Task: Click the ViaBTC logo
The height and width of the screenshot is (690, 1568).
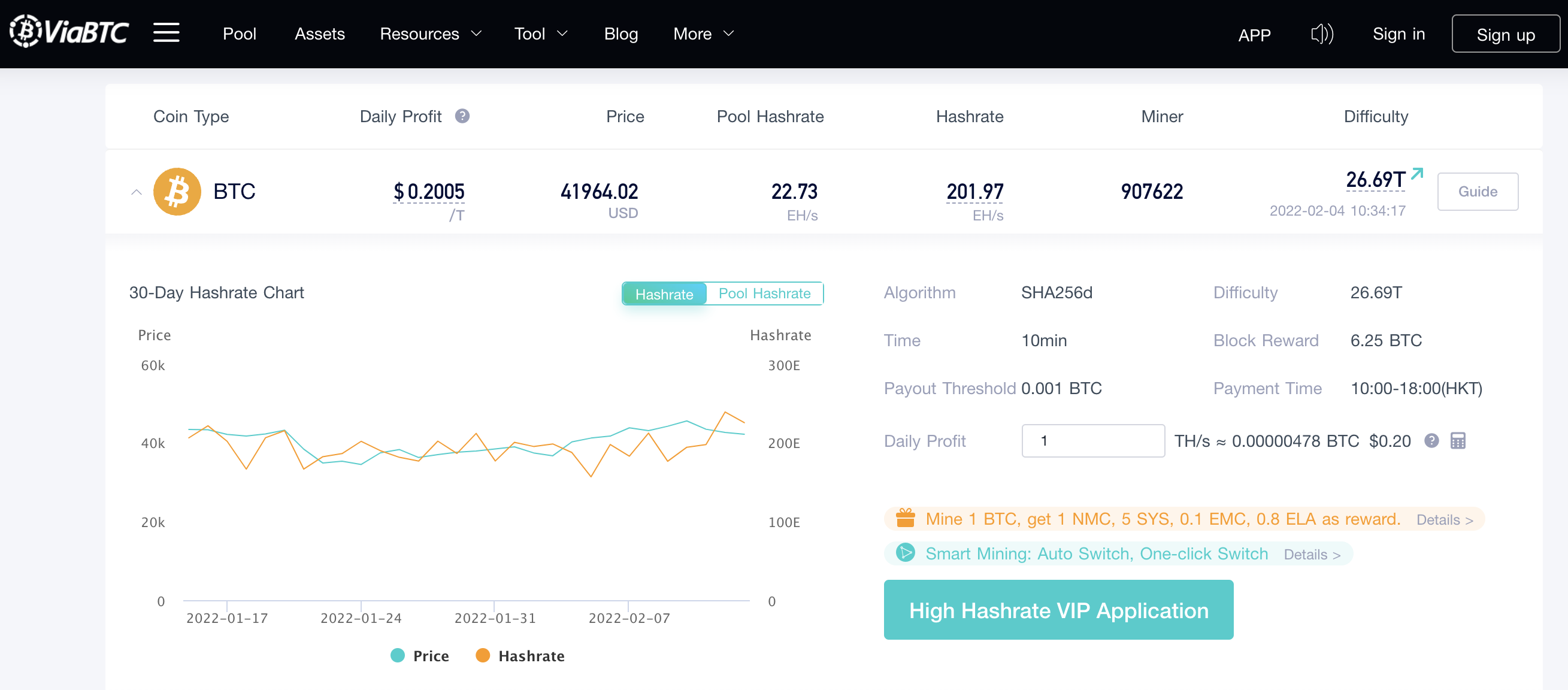Action: tap(69, 32)
